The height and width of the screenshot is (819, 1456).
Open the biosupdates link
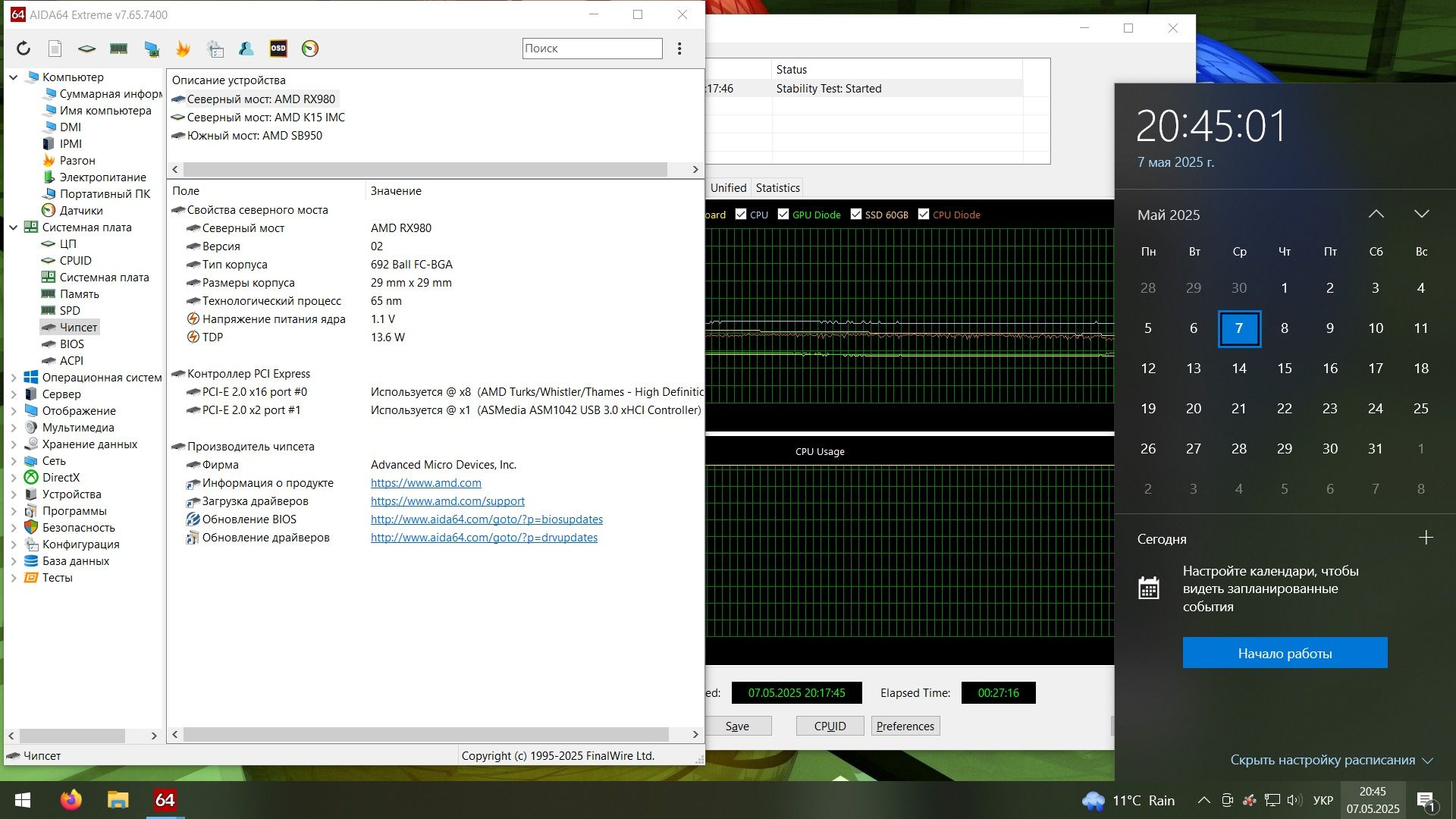pos(487,519)
